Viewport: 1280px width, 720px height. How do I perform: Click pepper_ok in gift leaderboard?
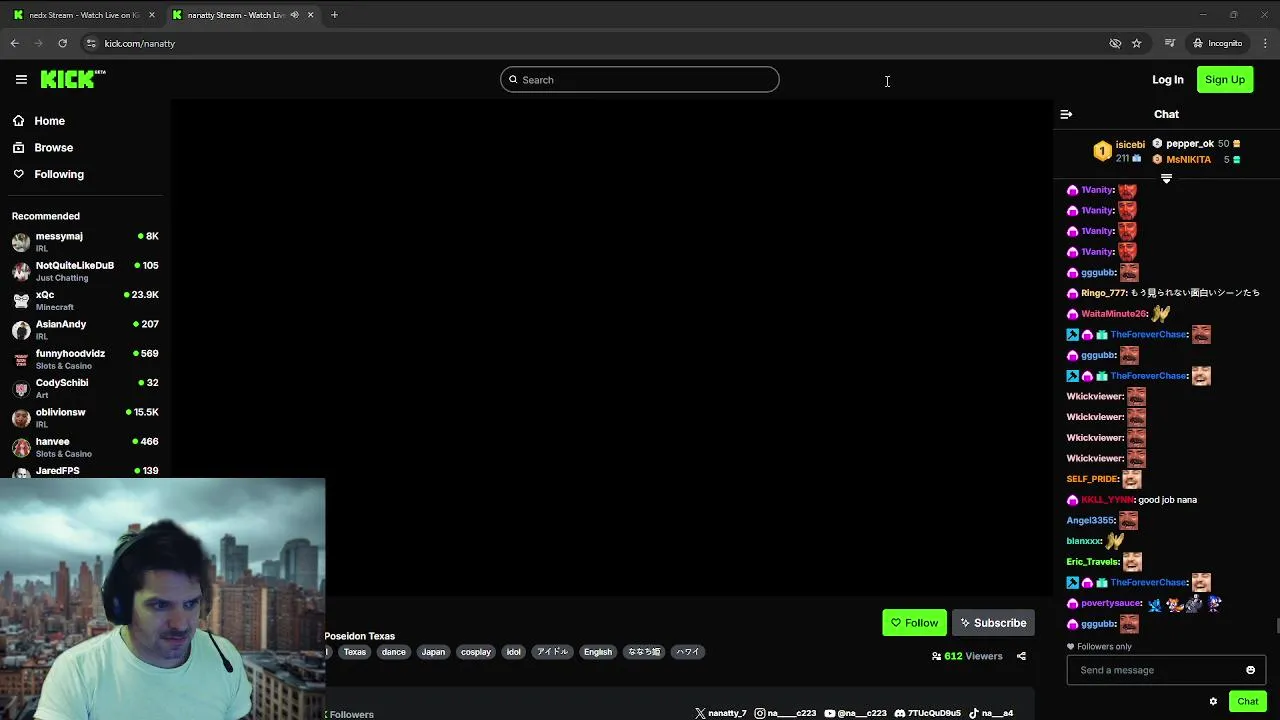tap(1189, 144)
